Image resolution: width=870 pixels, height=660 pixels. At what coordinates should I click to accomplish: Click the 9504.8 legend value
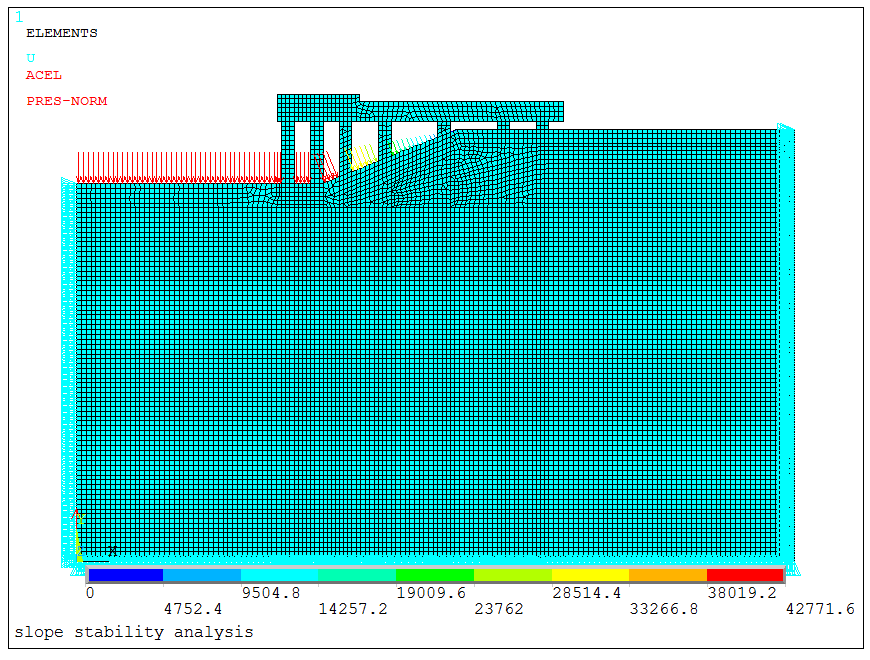pos(271,593)
